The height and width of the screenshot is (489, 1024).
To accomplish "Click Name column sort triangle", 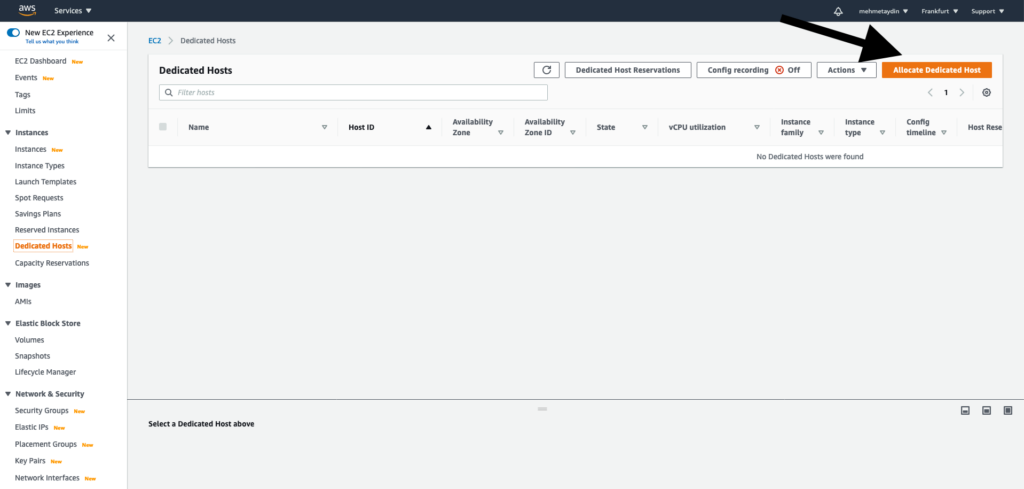I will [325, 127].
